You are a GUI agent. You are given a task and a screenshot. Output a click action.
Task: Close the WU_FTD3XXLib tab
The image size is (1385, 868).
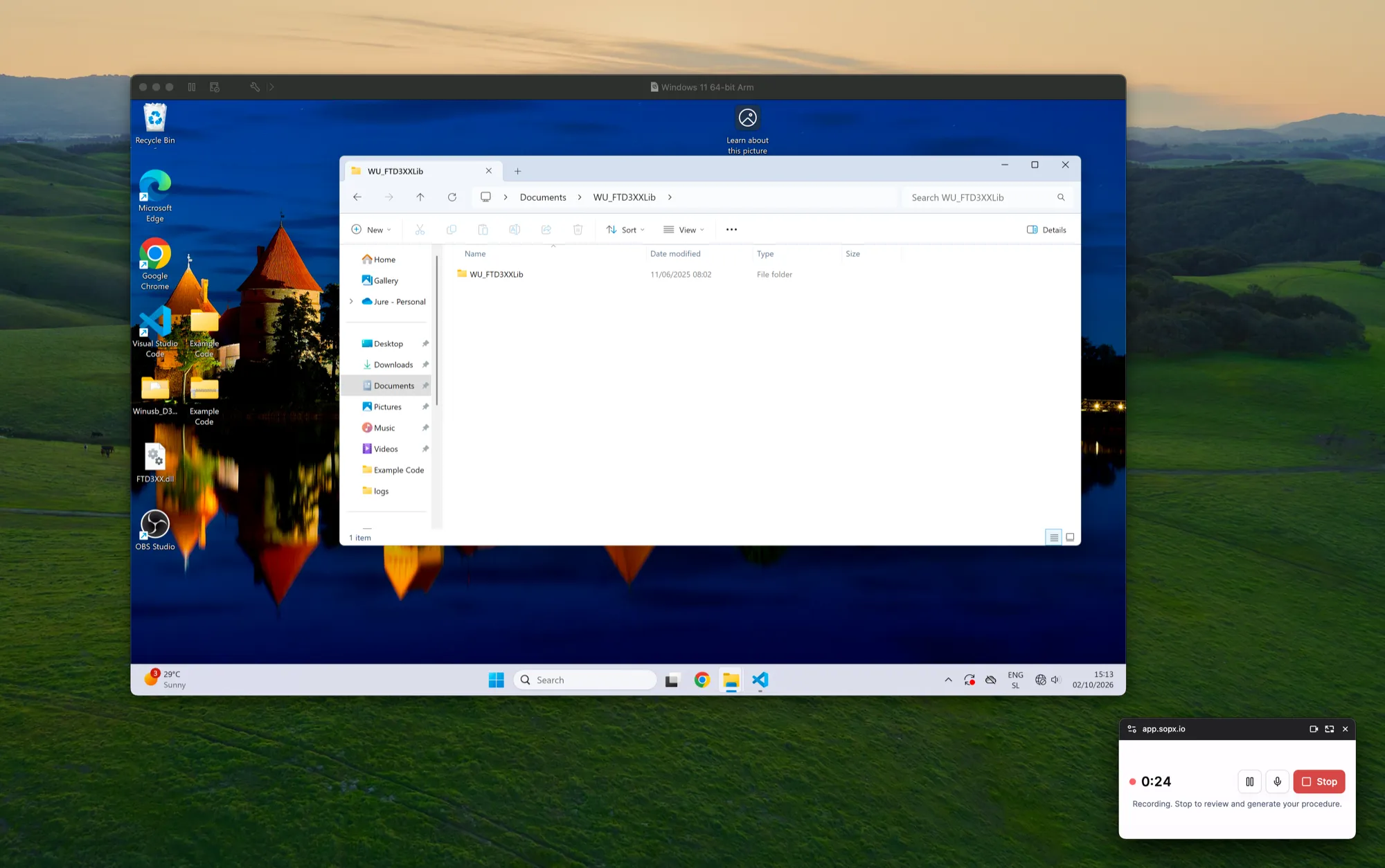(489, 171)
